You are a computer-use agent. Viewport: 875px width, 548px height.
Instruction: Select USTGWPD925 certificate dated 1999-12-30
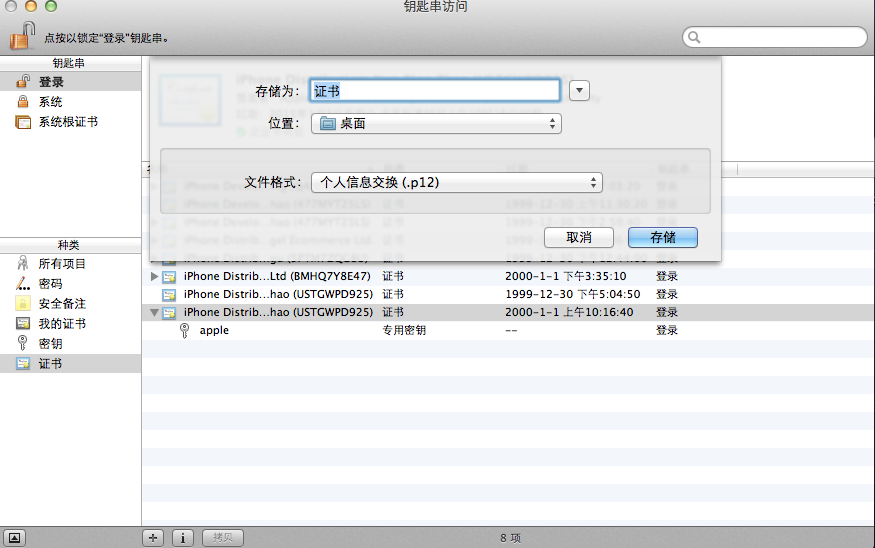[x=508, y=294]
